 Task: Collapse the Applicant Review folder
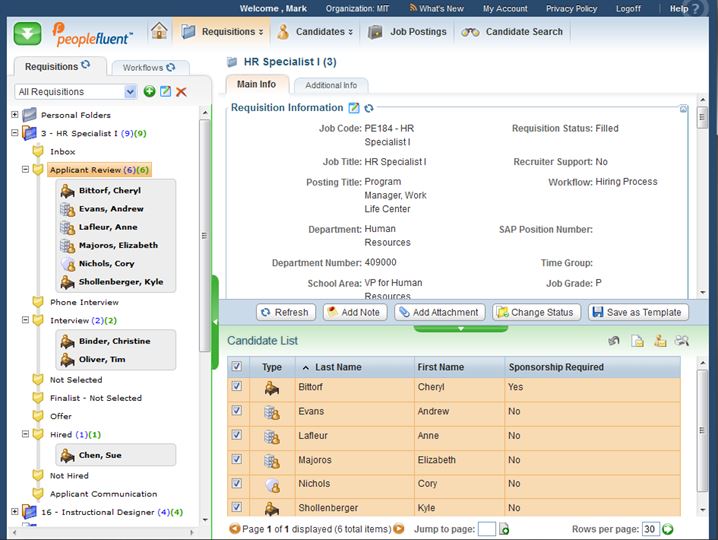[x=26, y=170]
